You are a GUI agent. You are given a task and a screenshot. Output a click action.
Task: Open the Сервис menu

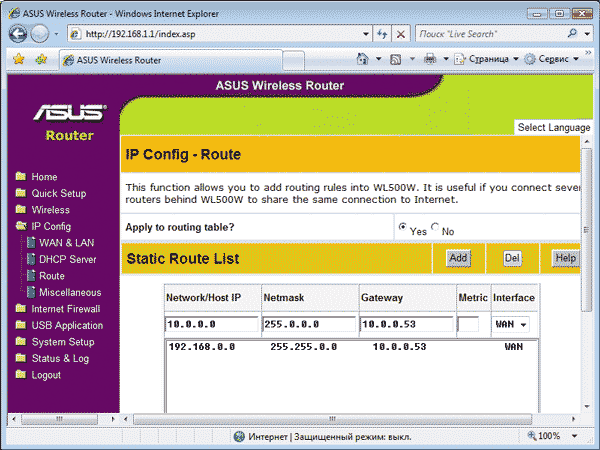click(551, 59)
